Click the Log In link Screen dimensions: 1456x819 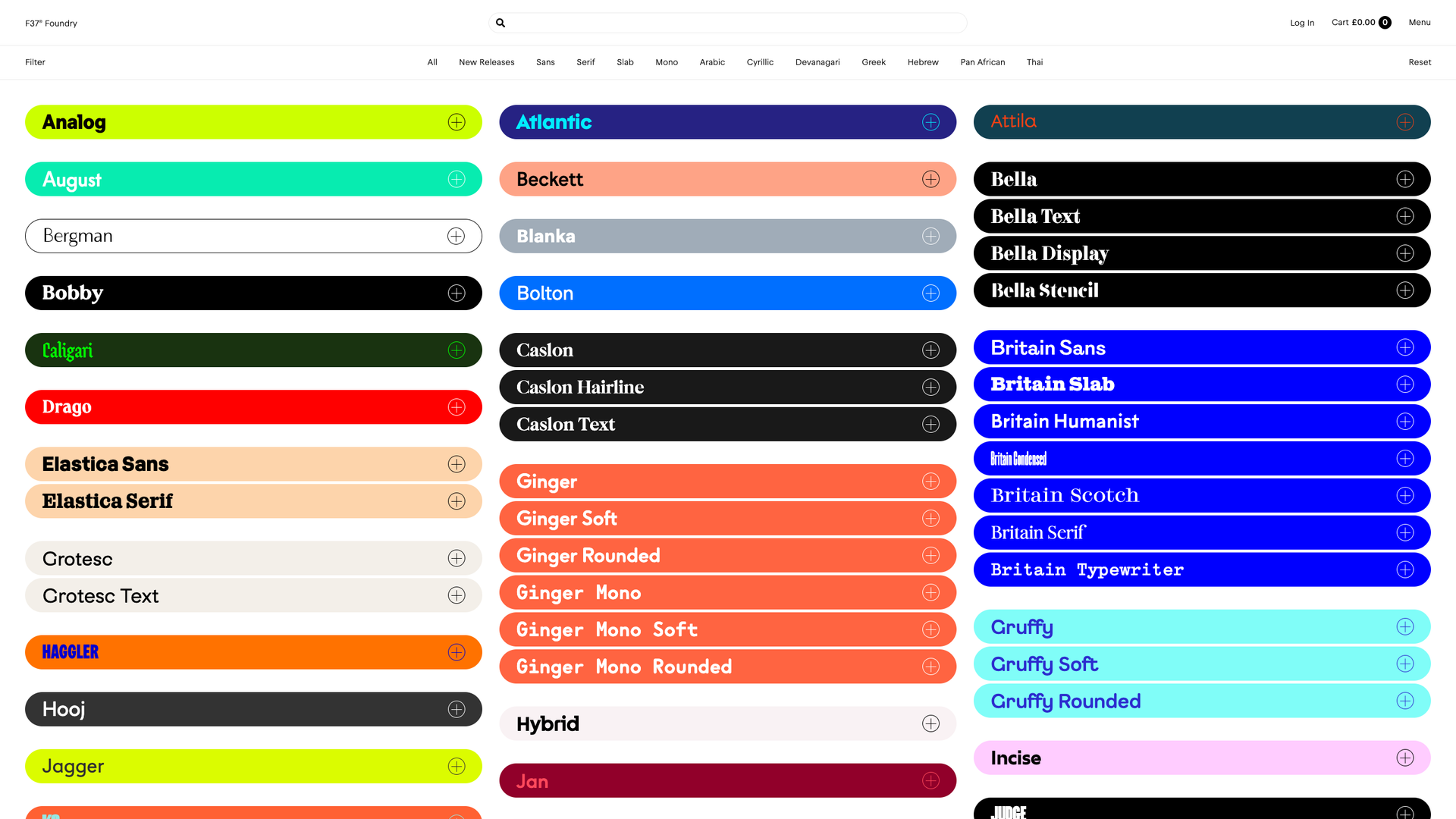[x=1302, y=22]
